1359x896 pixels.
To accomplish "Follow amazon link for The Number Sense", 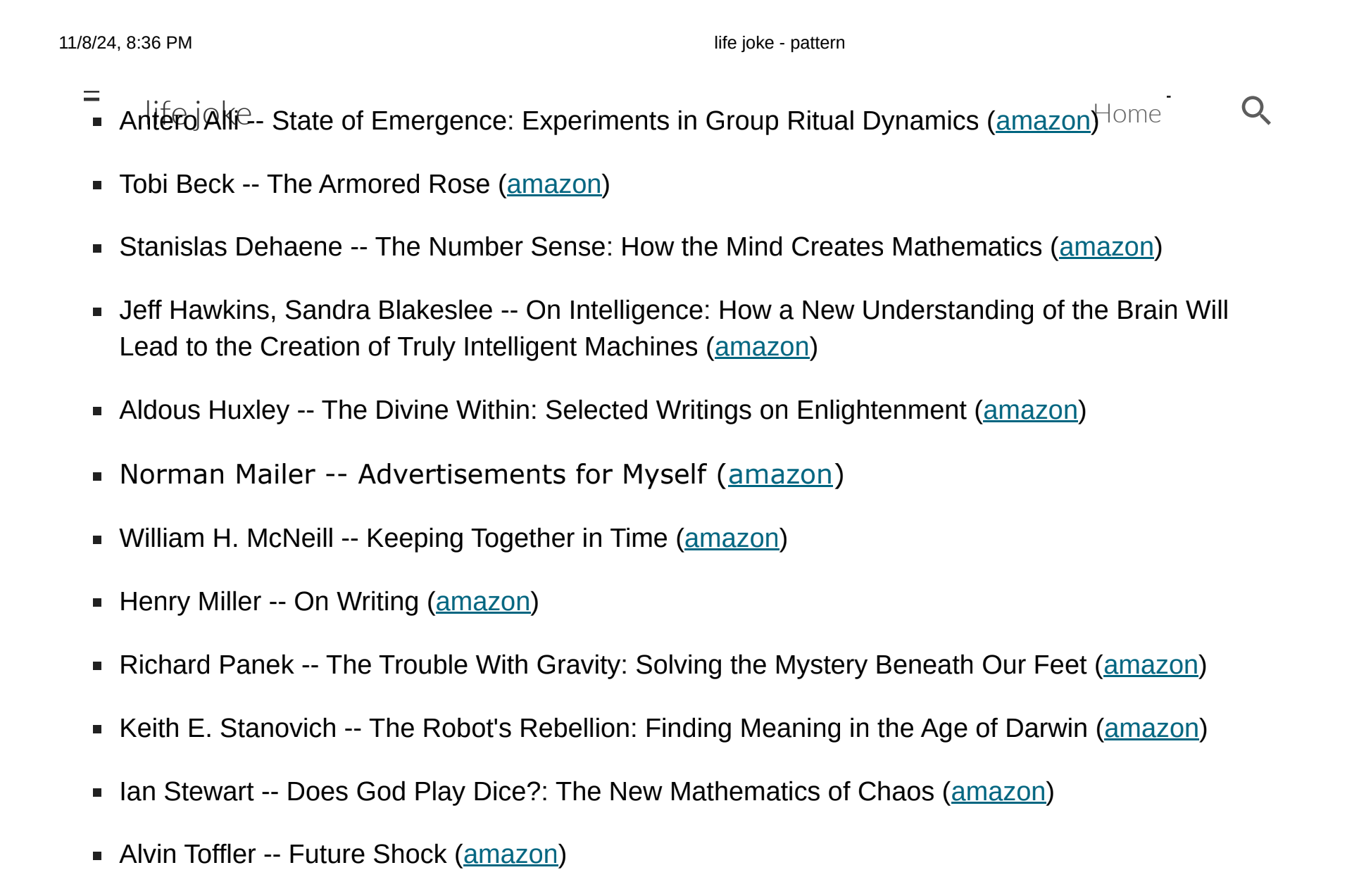I will [x=1106, y=247].
